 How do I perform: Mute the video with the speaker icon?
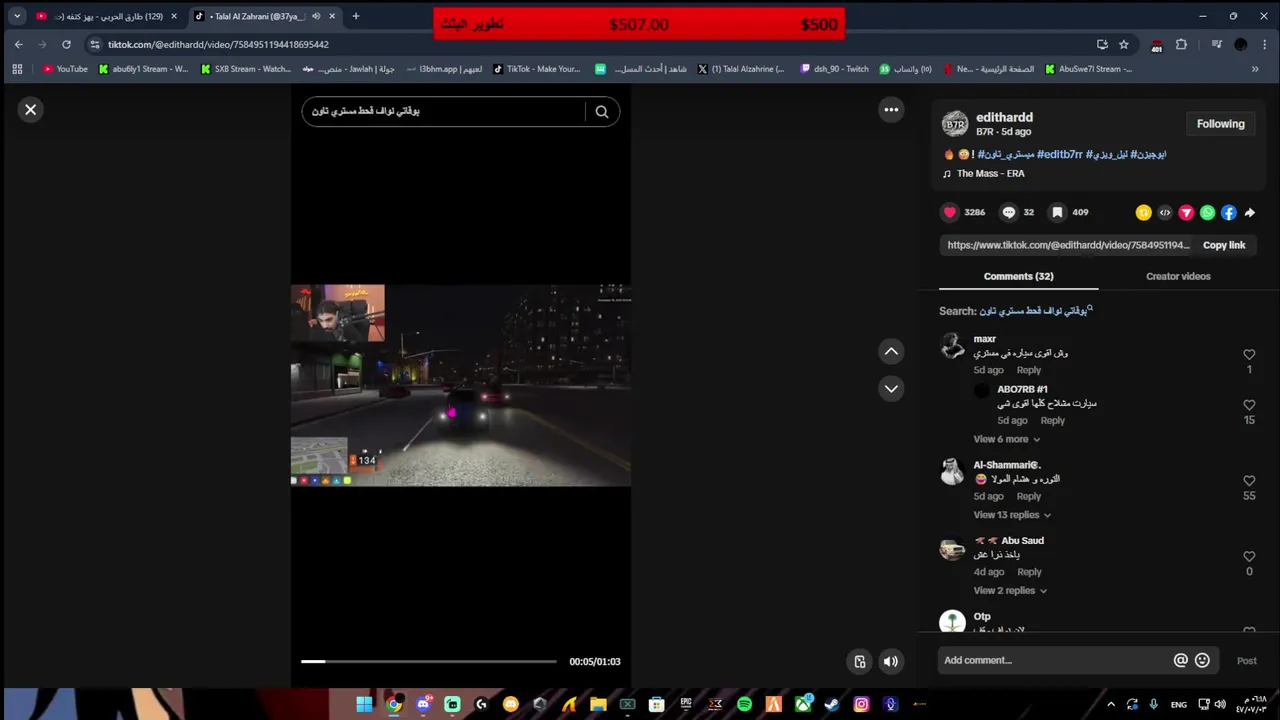(890, 661)
